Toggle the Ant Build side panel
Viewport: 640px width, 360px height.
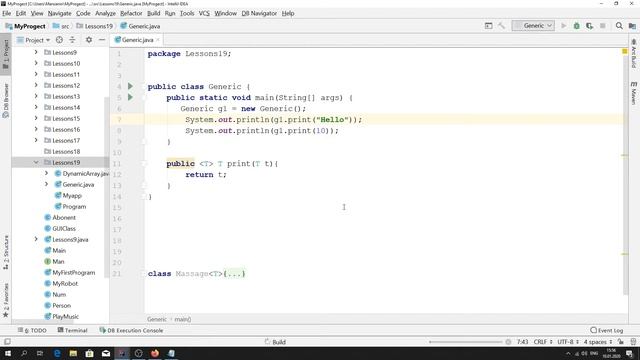(x=633, y=53)
